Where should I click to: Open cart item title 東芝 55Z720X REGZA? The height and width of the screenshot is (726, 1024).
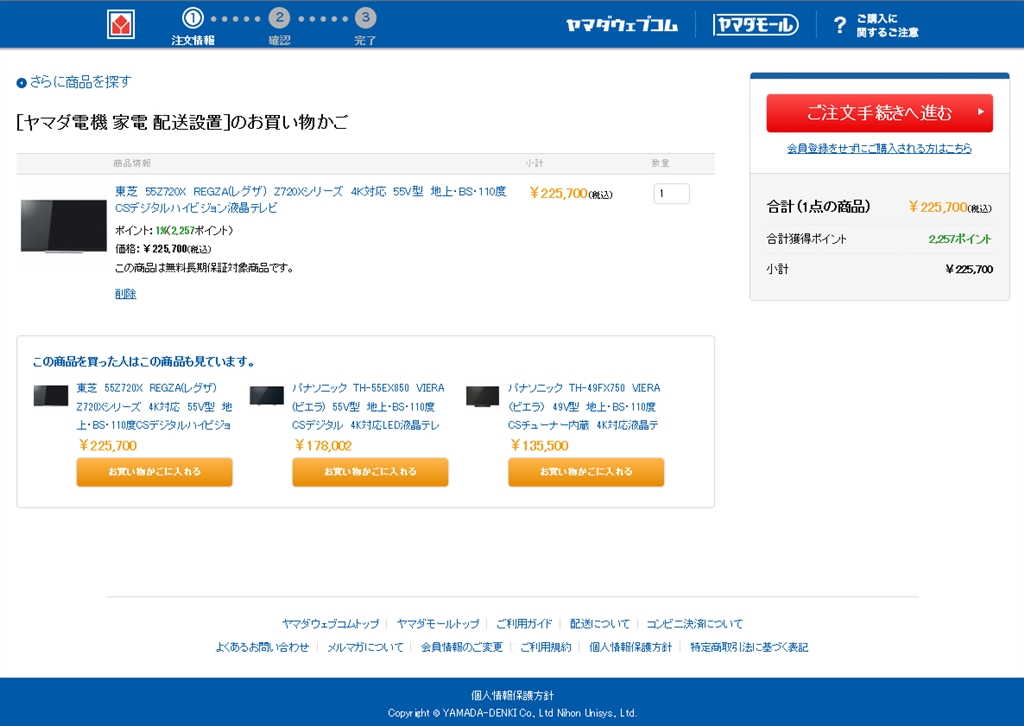[x=310, y=200]
